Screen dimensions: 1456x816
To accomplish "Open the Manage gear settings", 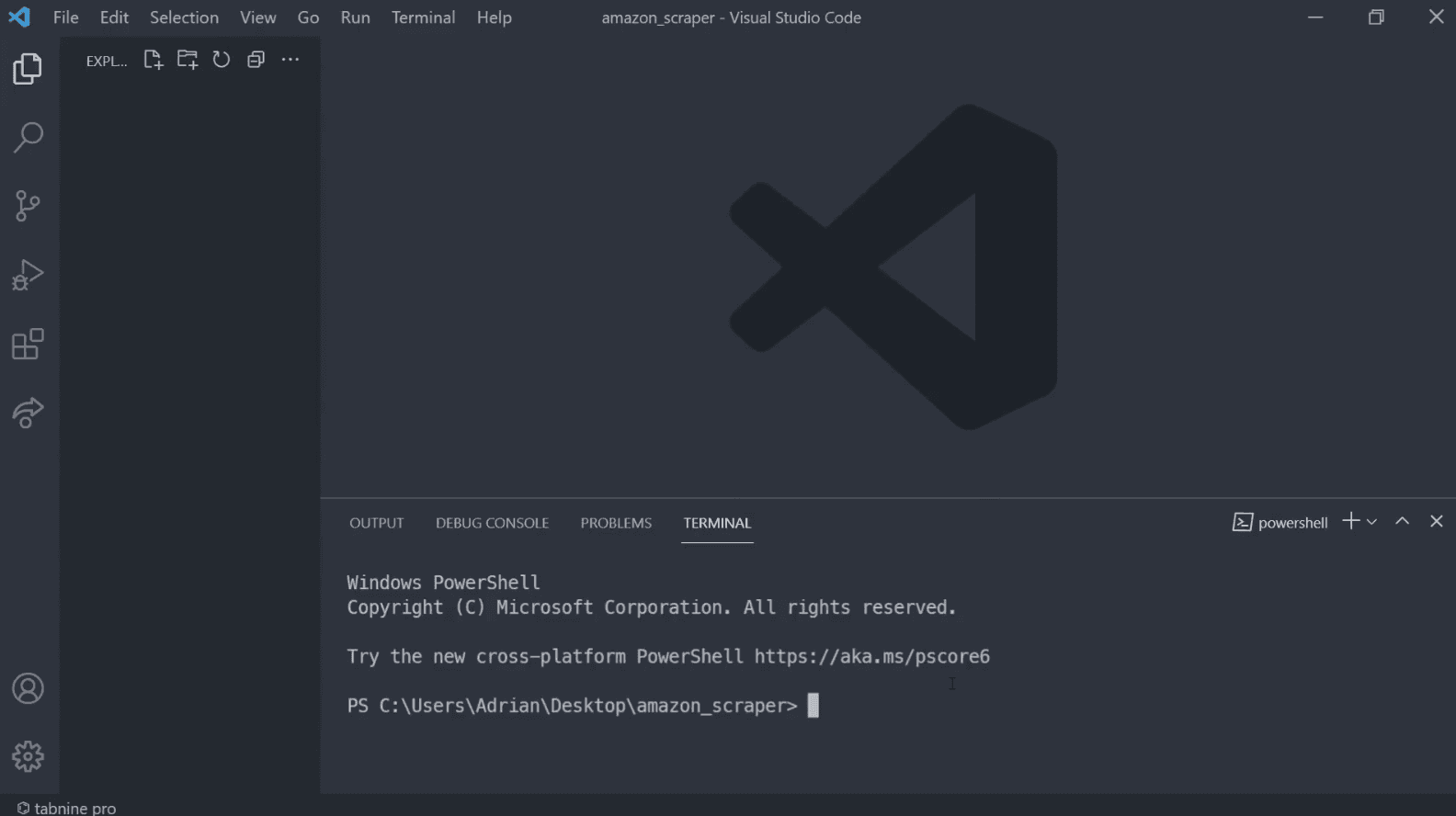I will [x=28, y=756].
